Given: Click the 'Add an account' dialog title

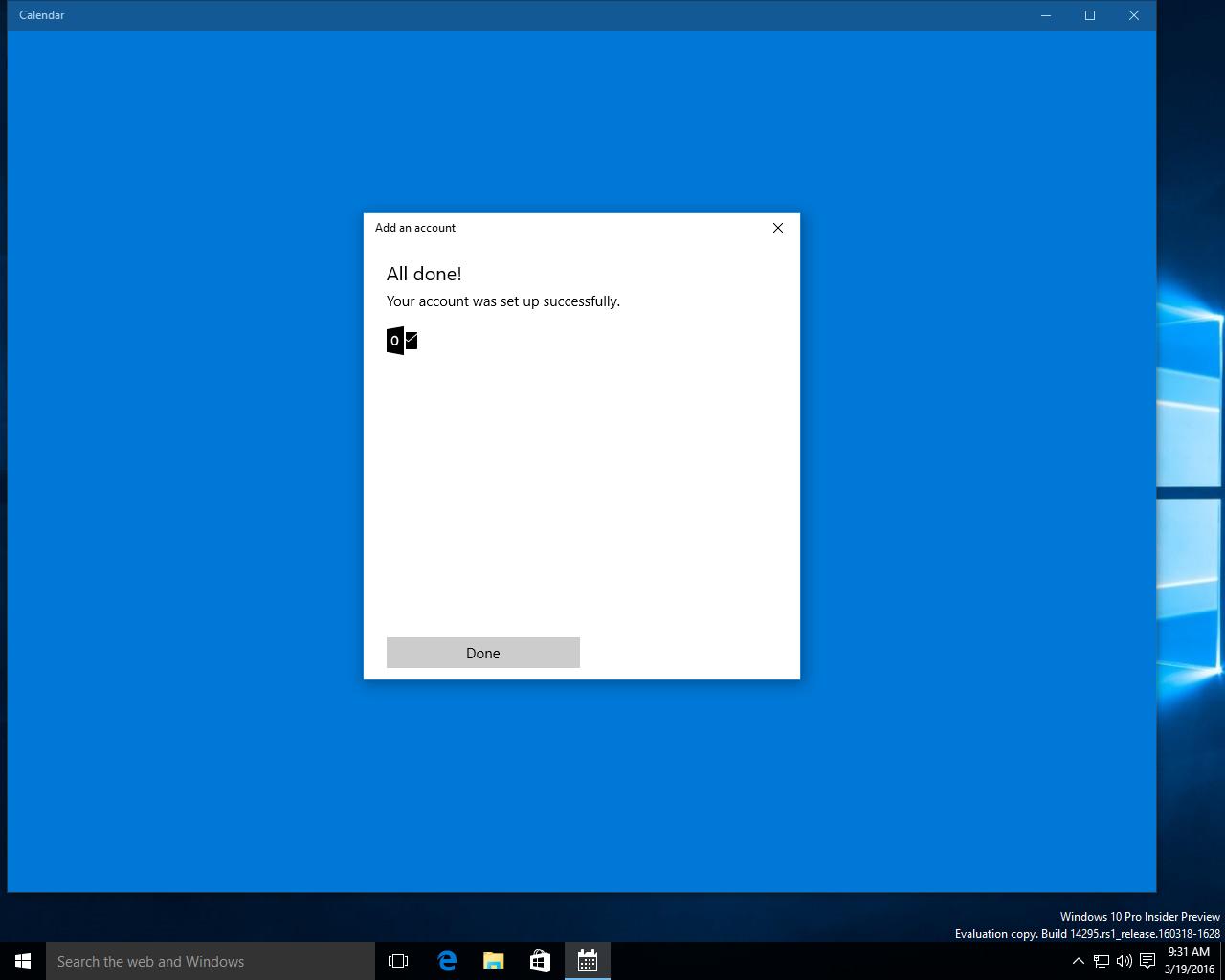Looking at the screenshot, I should 415,228.
